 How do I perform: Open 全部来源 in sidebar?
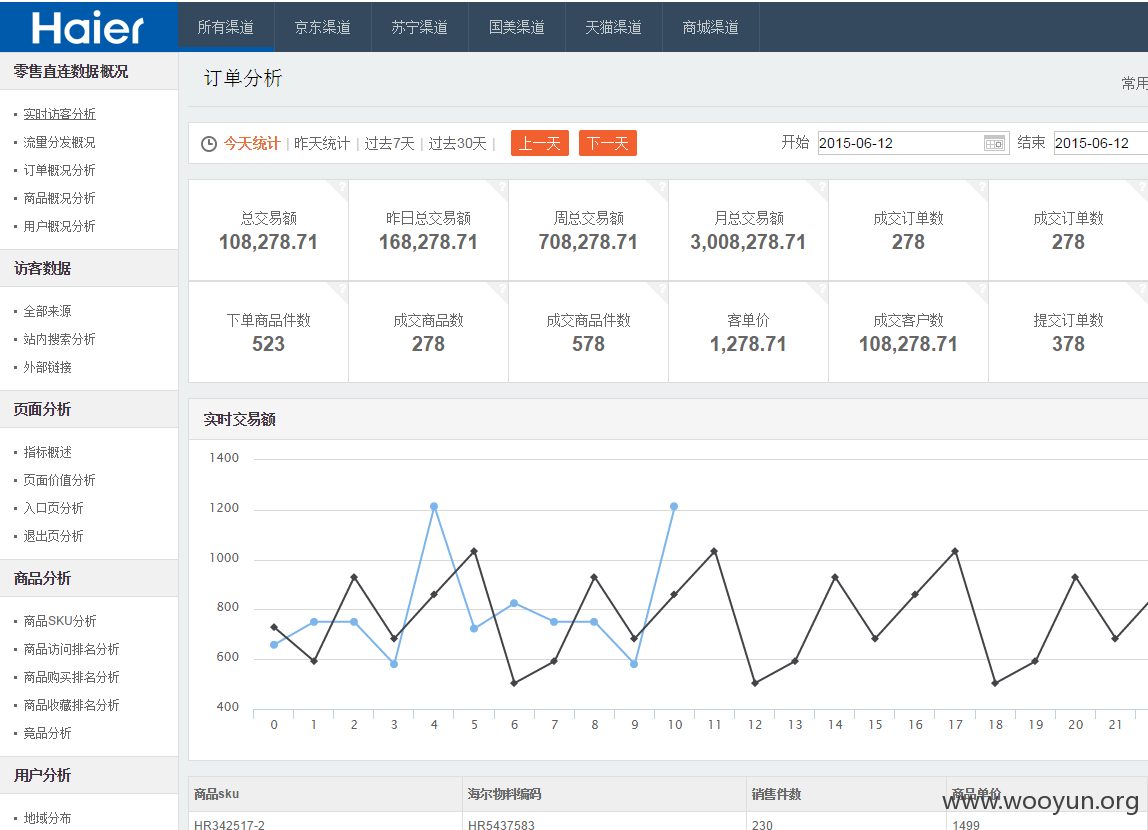(x=48, y=311)
